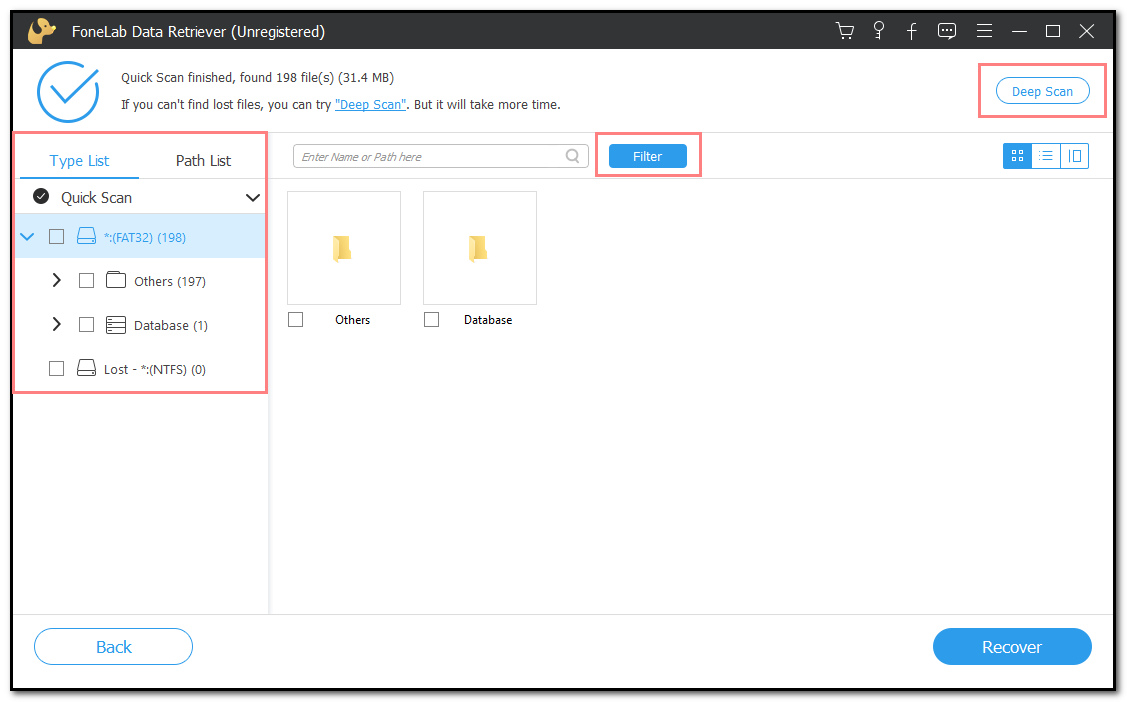Open the shopping cart purchase icon
1127x702 pixels.
[x=845, y=31]
